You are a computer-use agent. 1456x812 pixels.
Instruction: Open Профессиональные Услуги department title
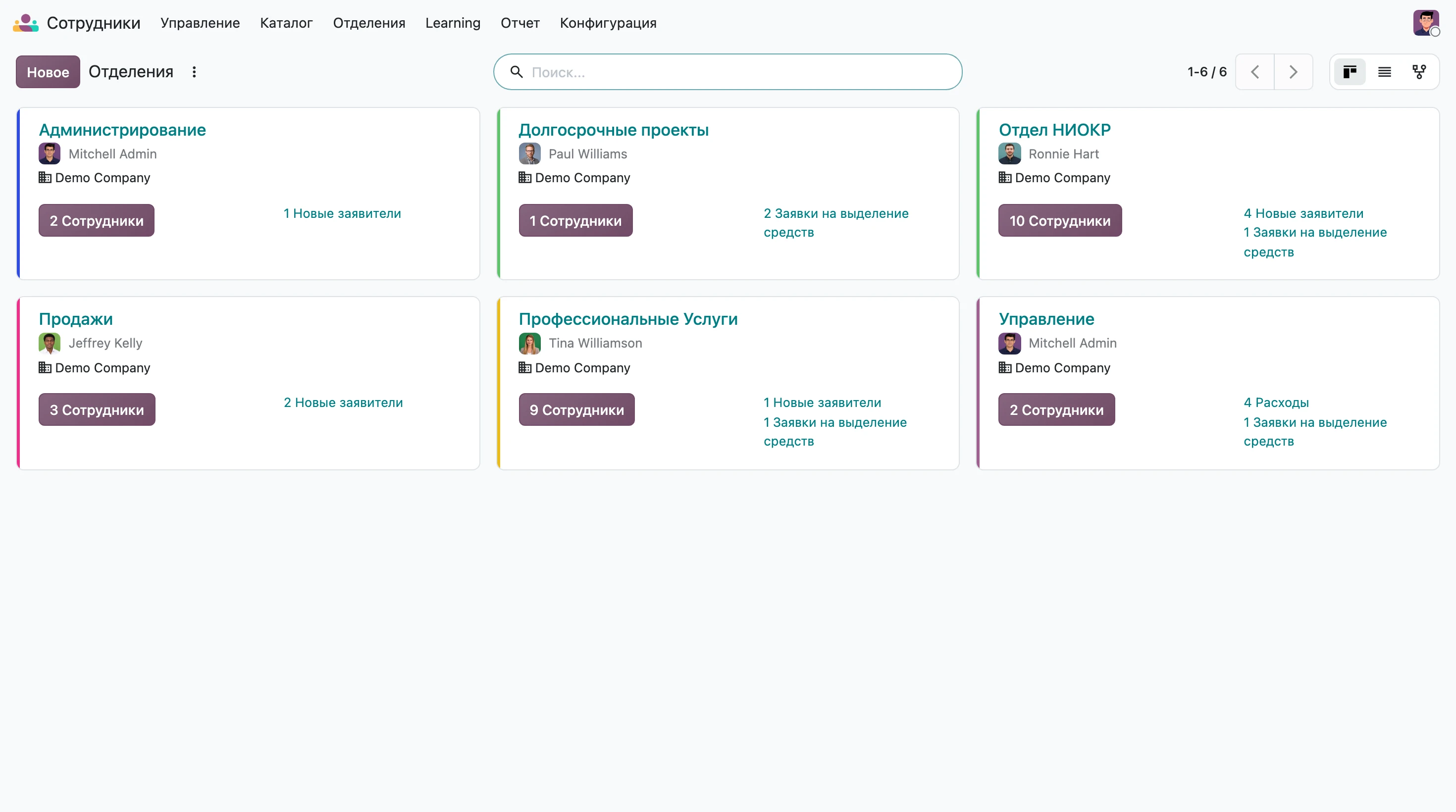(628, 319)
